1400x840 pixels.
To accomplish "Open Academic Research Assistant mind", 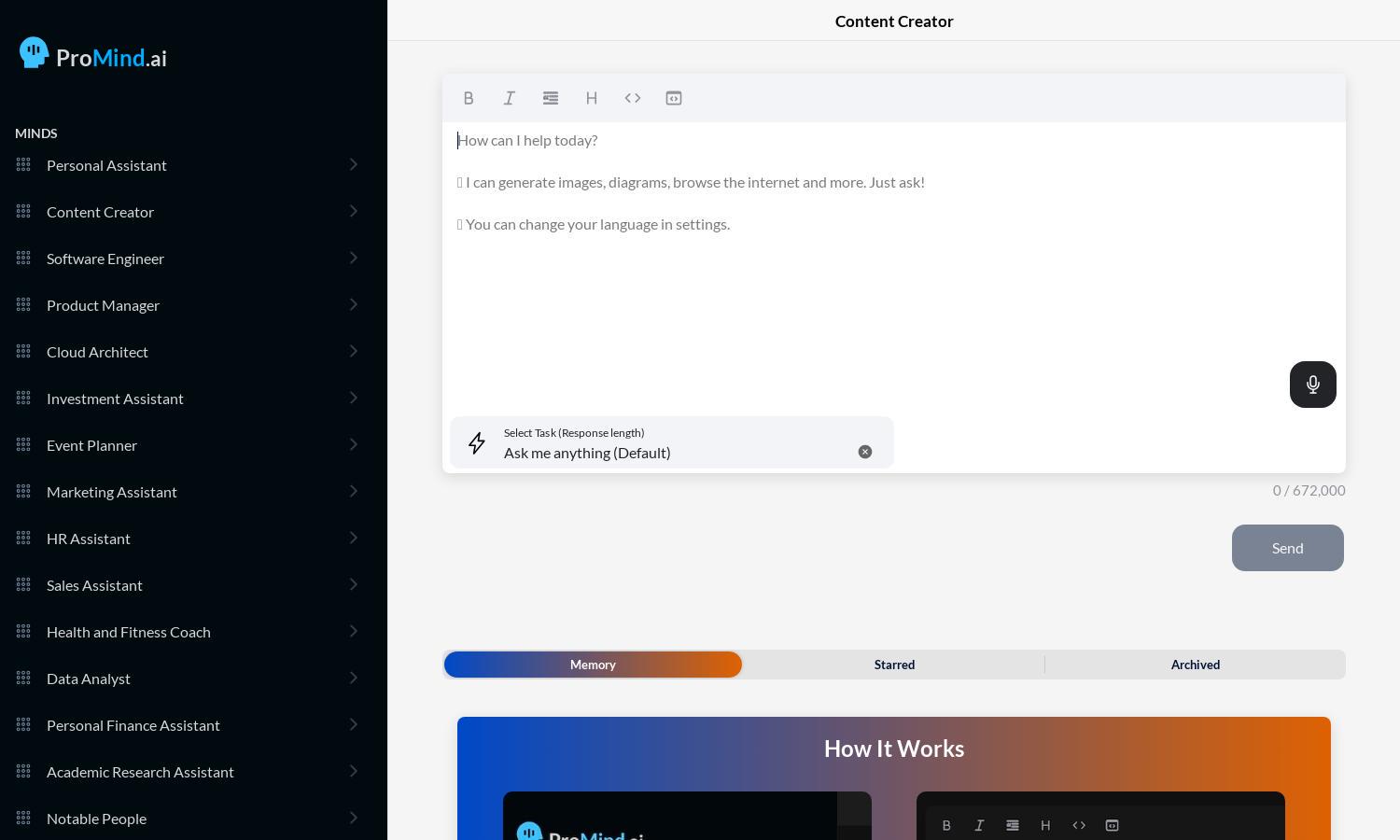I will (140, 772).
